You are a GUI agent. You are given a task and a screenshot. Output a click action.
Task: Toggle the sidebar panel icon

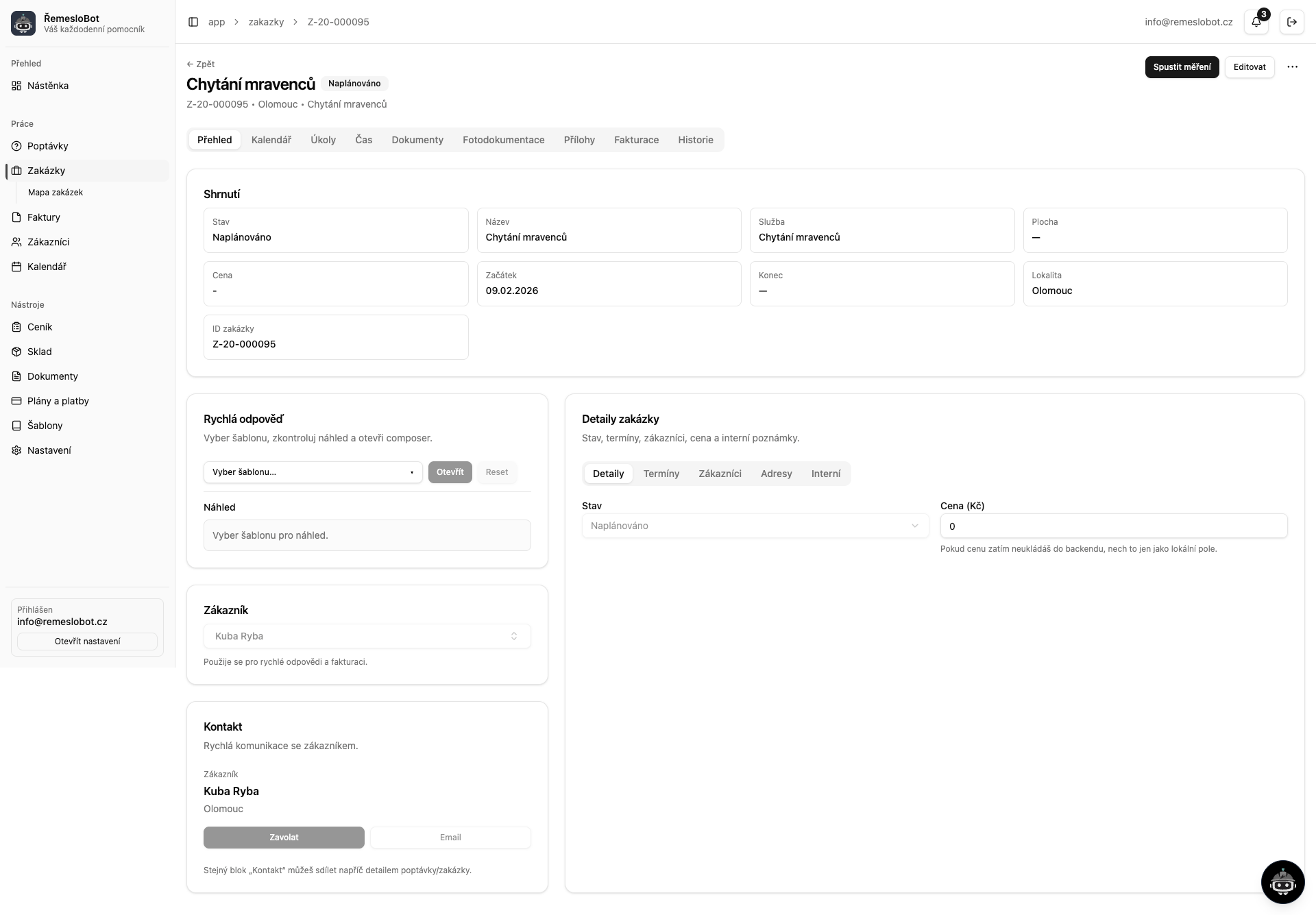coord(193,22)
